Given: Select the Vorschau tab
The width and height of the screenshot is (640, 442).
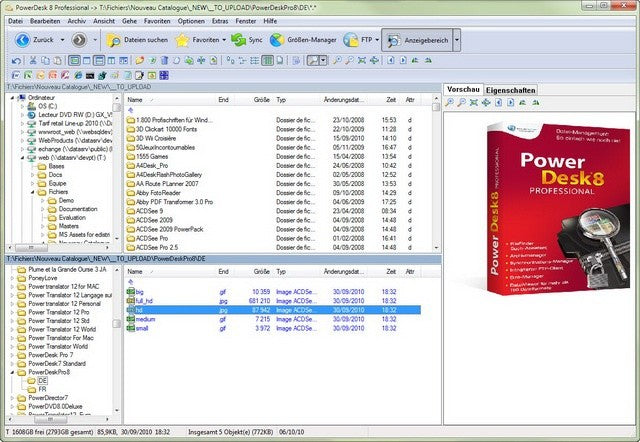Looking at the screenshot, I should coord(463,89).
